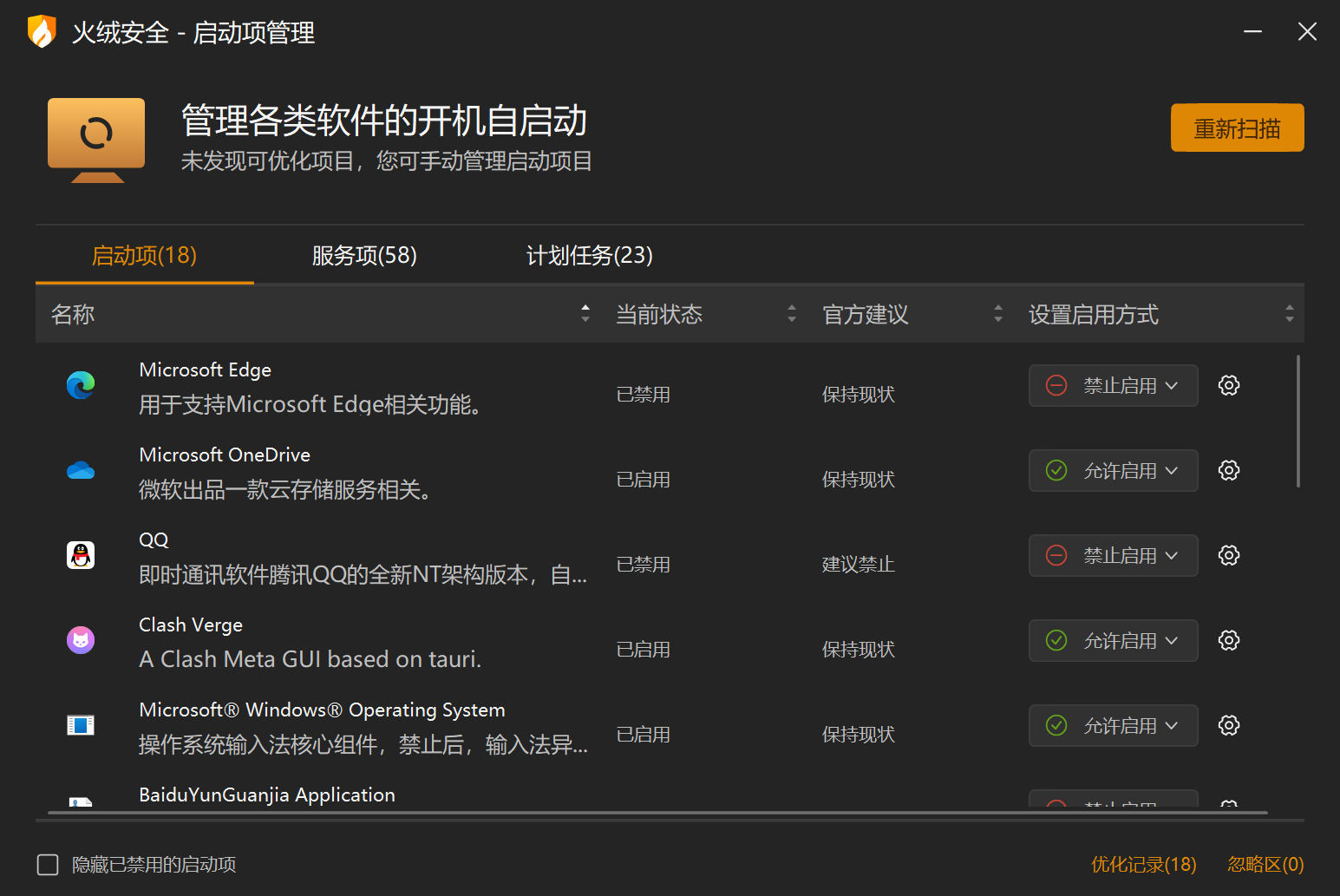Open settings gear for QQ row
Screen dimensions: 1340x896
pos(1229,555)
